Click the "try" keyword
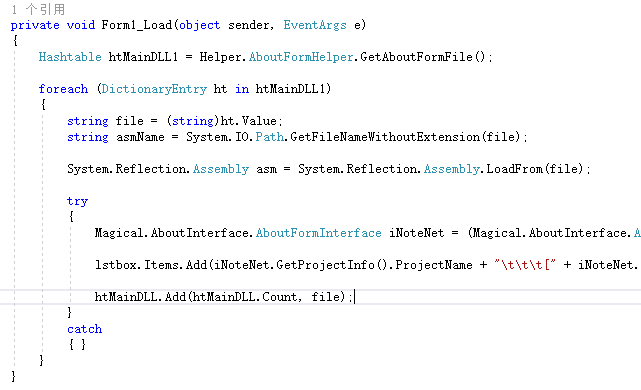Viewport: 641px width, 390px height. pyautogui.click(x=77, y=201)
